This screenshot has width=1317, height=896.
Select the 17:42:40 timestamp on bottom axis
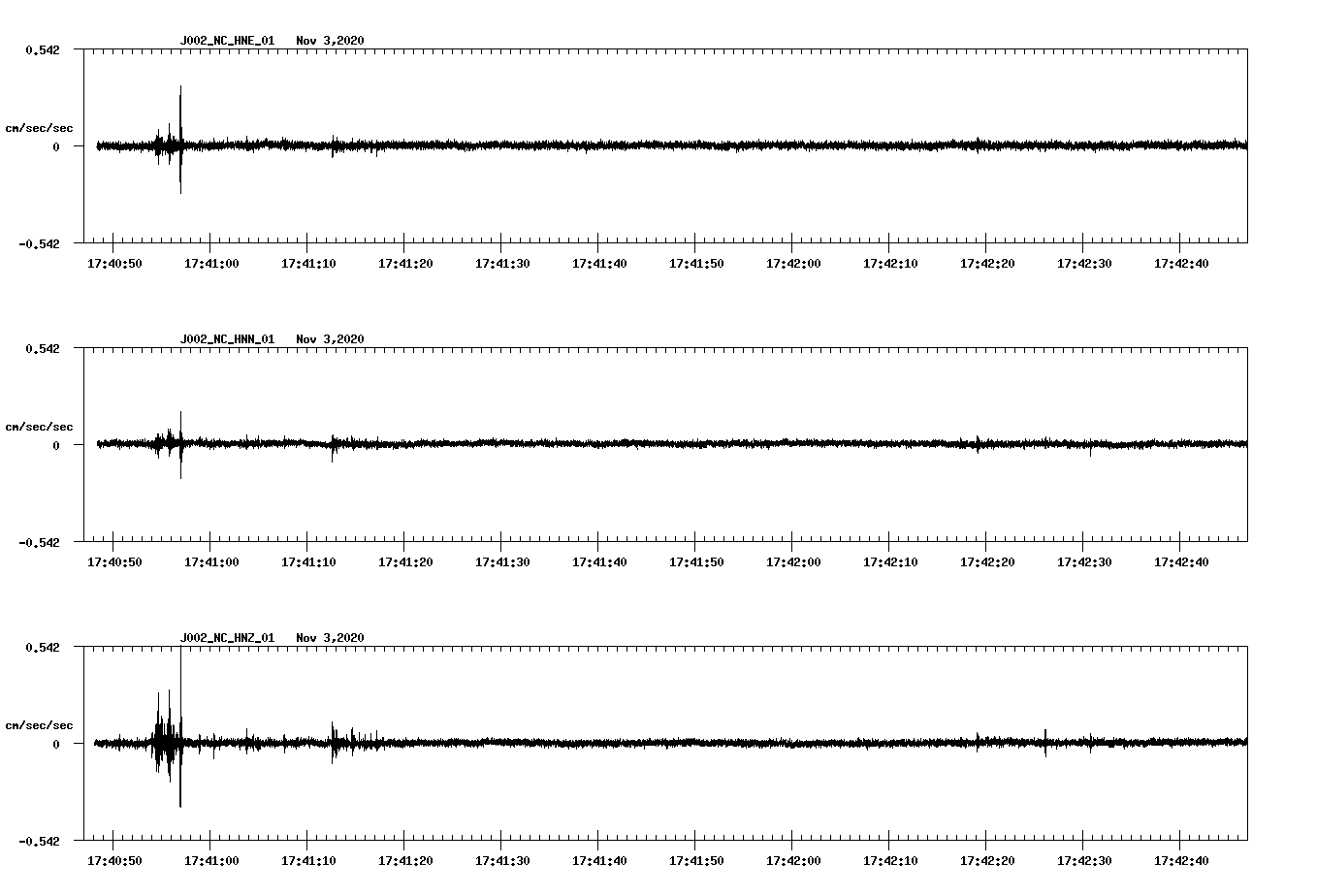1181,858
